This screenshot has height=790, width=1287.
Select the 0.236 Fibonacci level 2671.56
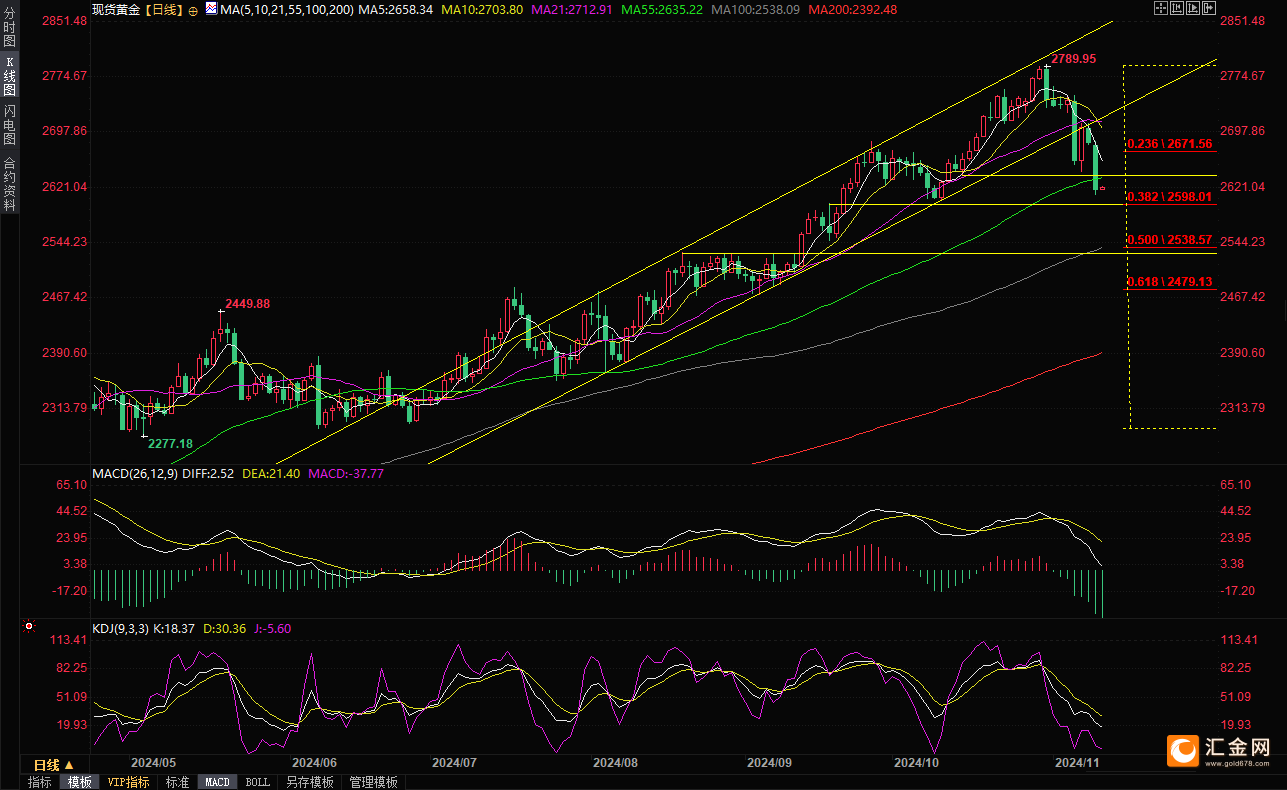coord(1169,144)
